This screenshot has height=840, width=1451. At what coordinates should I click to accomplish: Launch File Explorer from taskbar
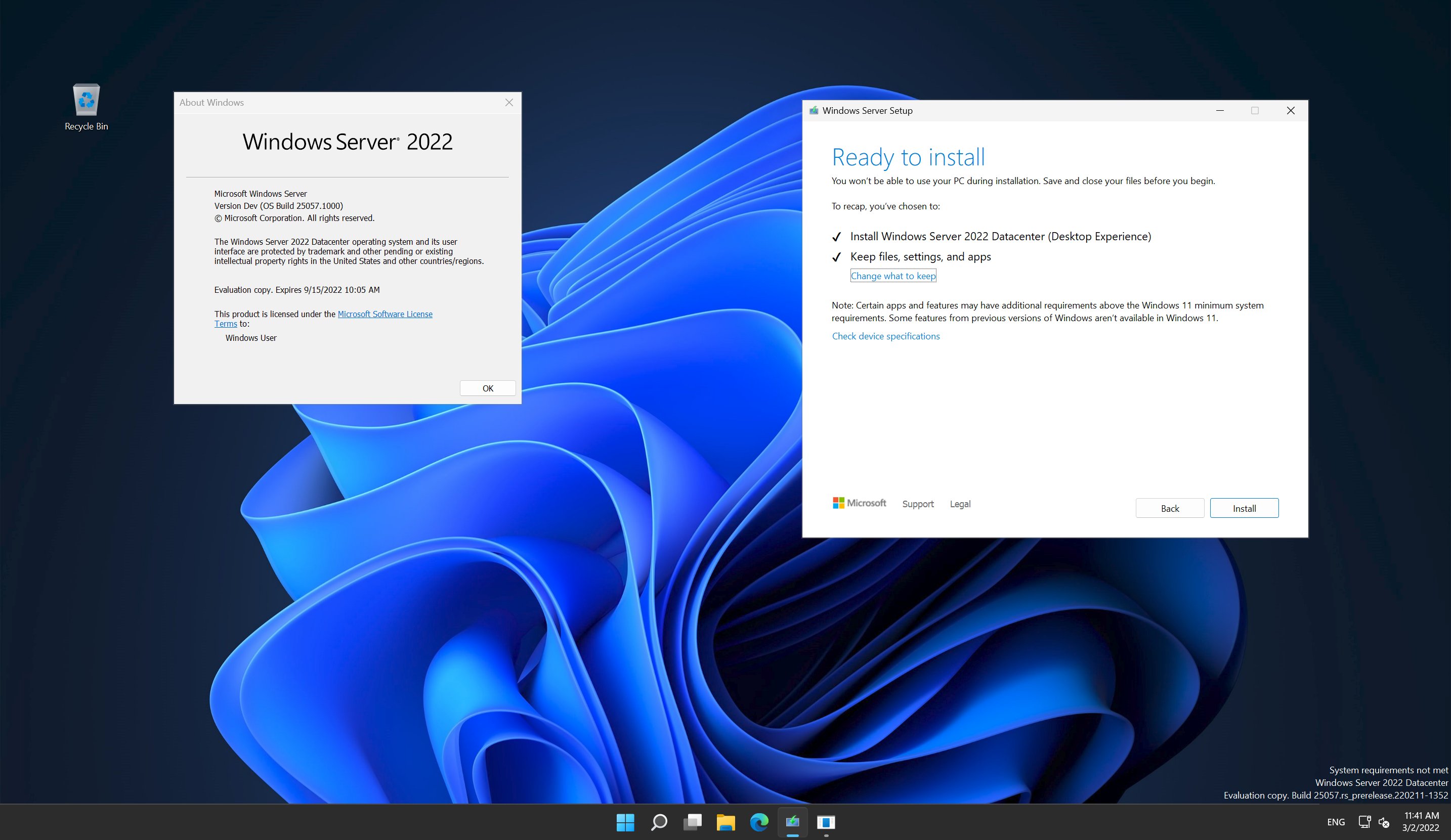coord(725,822)
